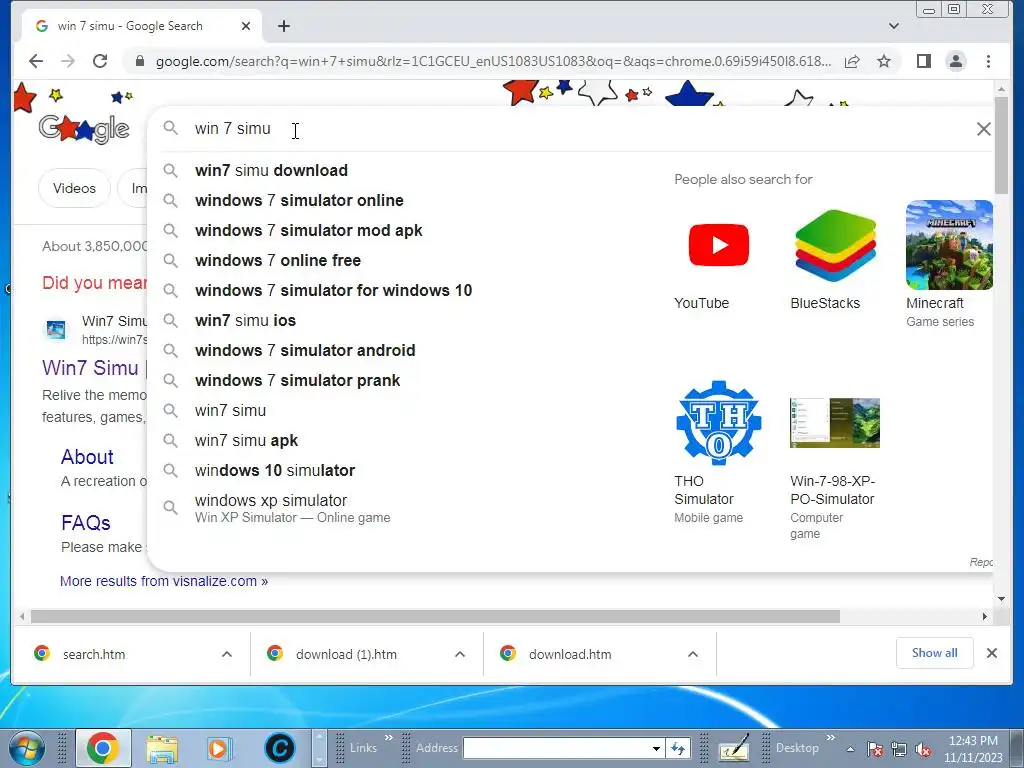Screen dimensions: 1024x768
Task: Click the vertical page scrollbar thumb
Action: (1001, 145)
